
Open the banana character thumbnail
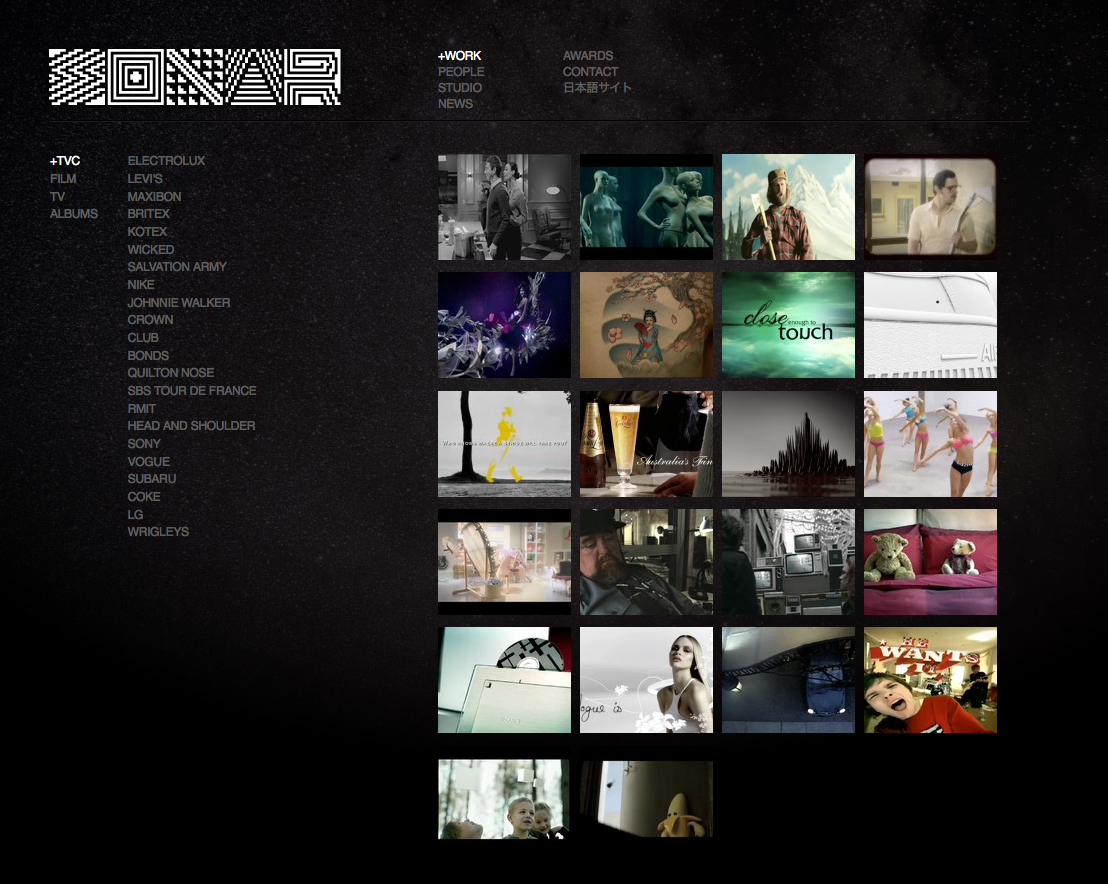pos(647,799)
